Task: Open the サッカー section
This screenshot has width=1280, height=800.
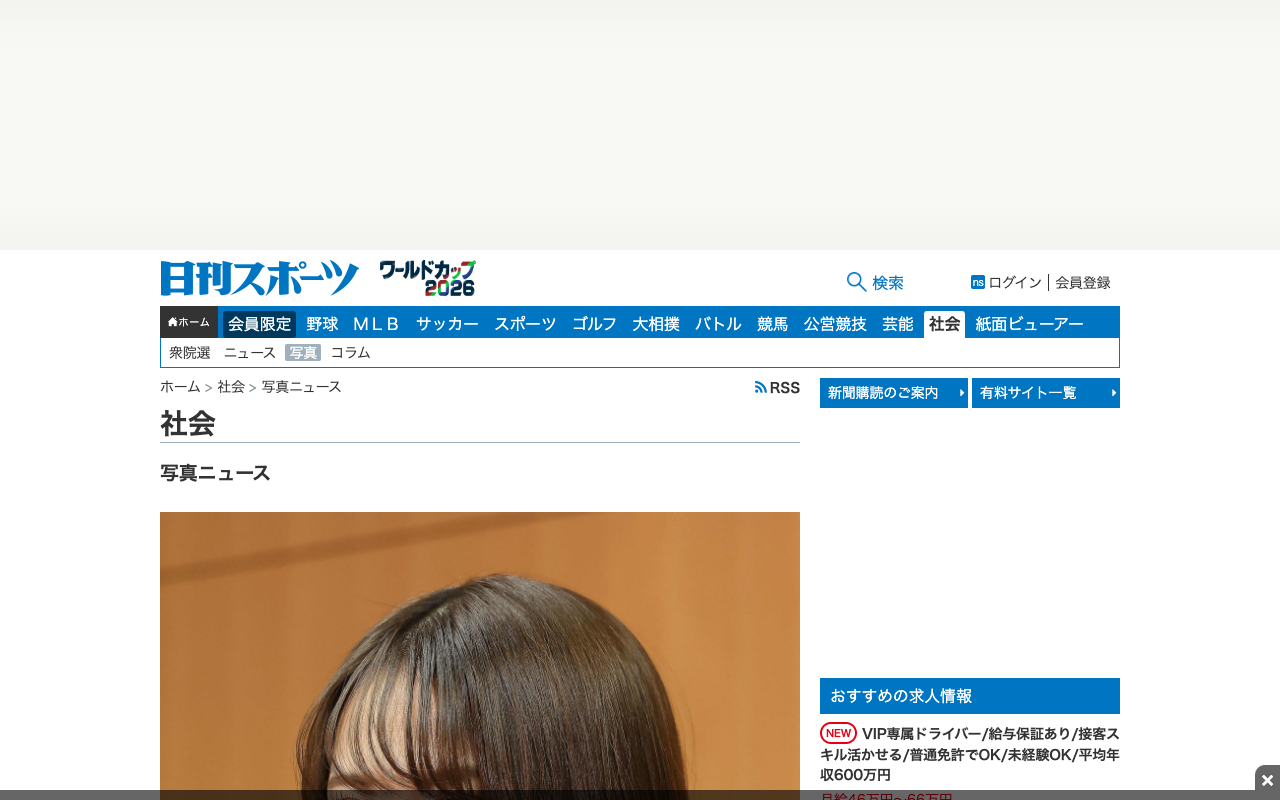Action: (x=447, y=324)
